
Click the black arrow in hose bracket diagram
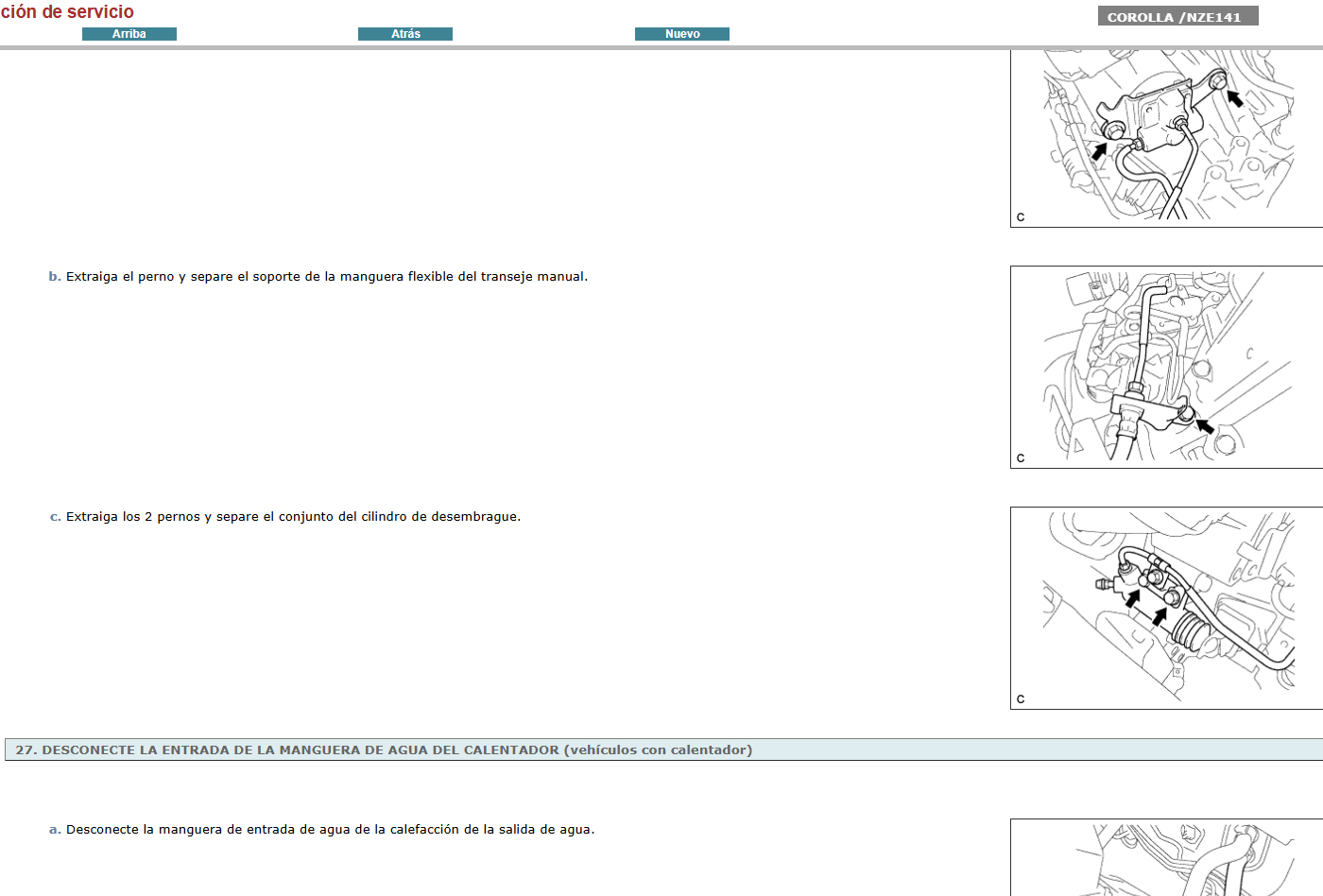pyautogui.click(x=1204, y=425)
